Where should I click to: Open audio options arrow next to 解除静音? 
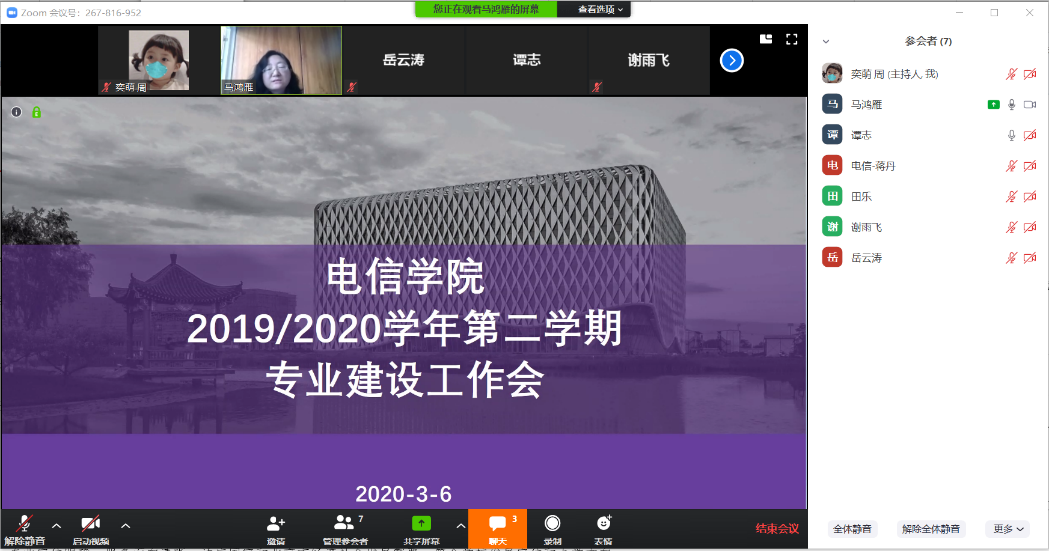[56, 525]
